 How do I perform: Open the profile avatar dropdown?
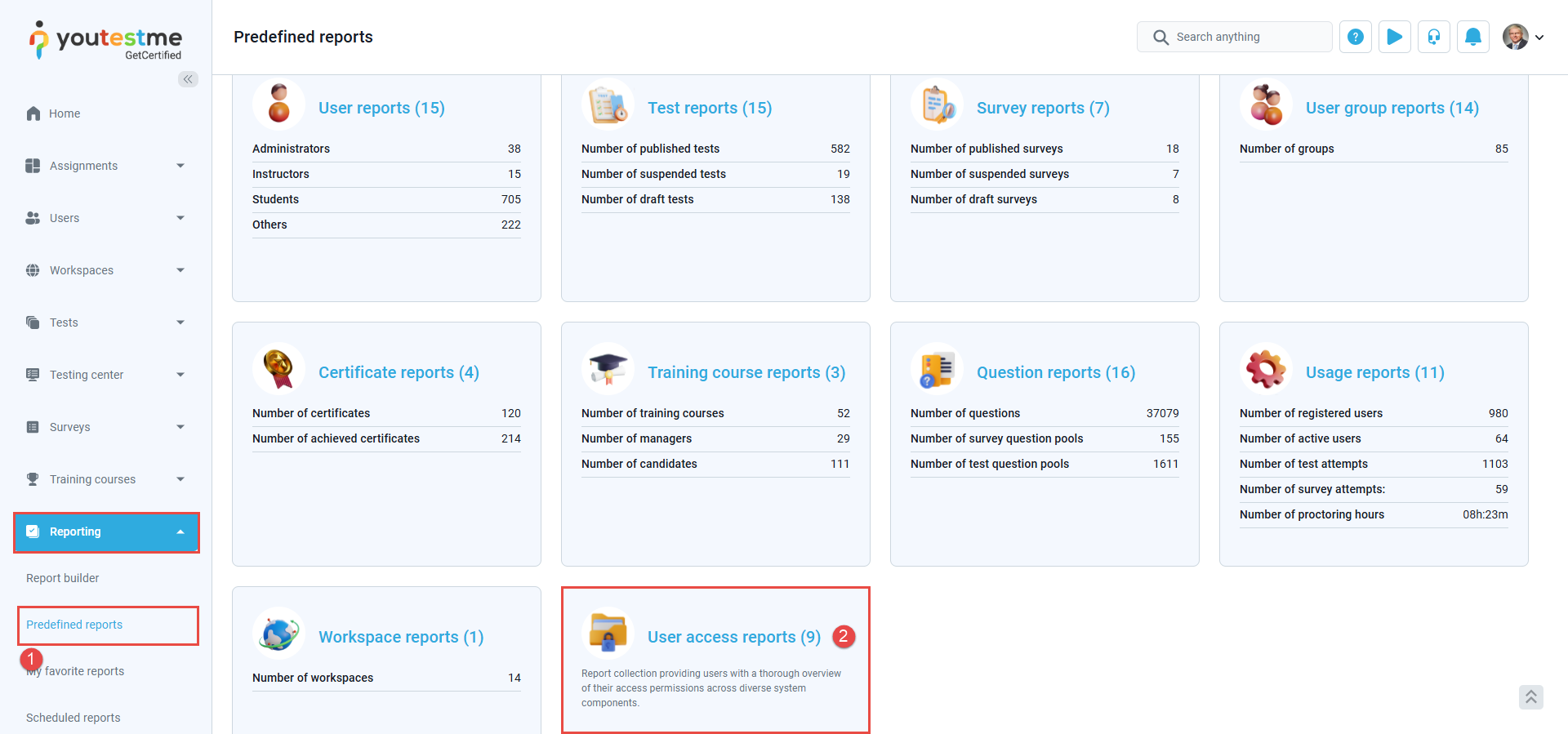(x=1522, y=37)
